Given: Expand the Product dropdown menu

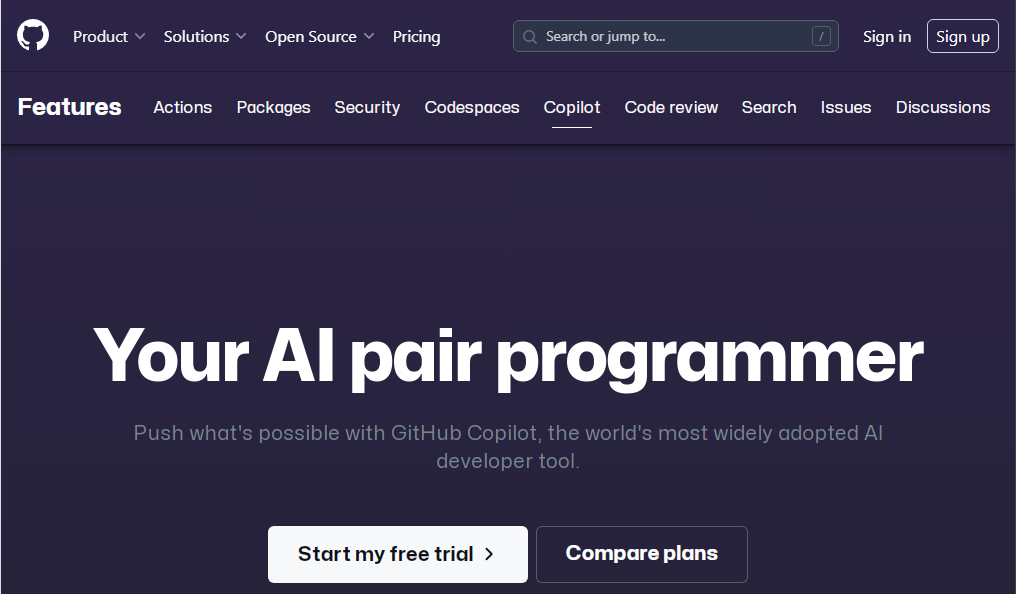Looking at the screenshot, I should pyautogui.click(x=109, y=36).
